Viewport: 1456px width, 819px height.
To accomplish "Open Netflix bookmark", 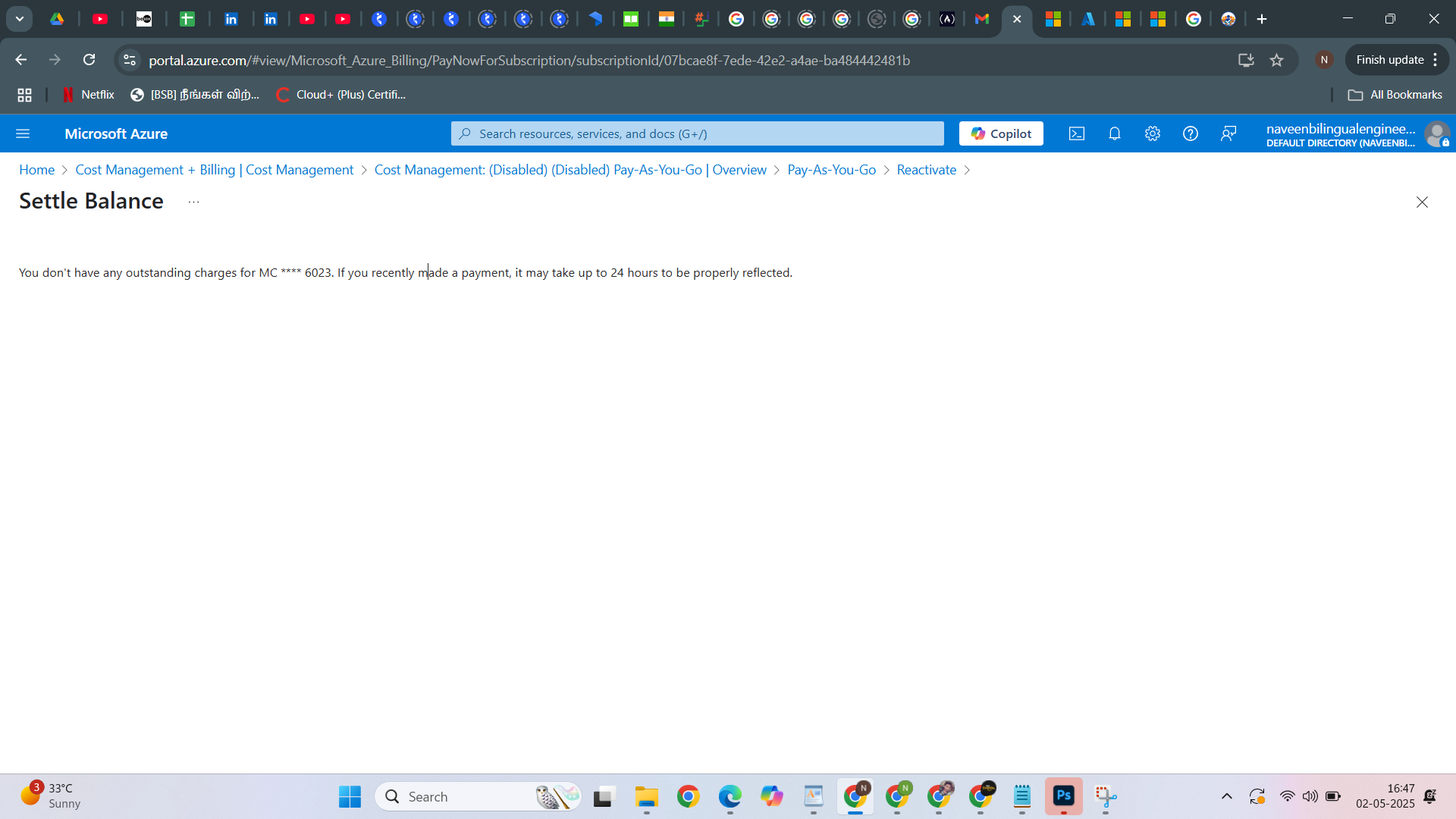I will point(88,95).
